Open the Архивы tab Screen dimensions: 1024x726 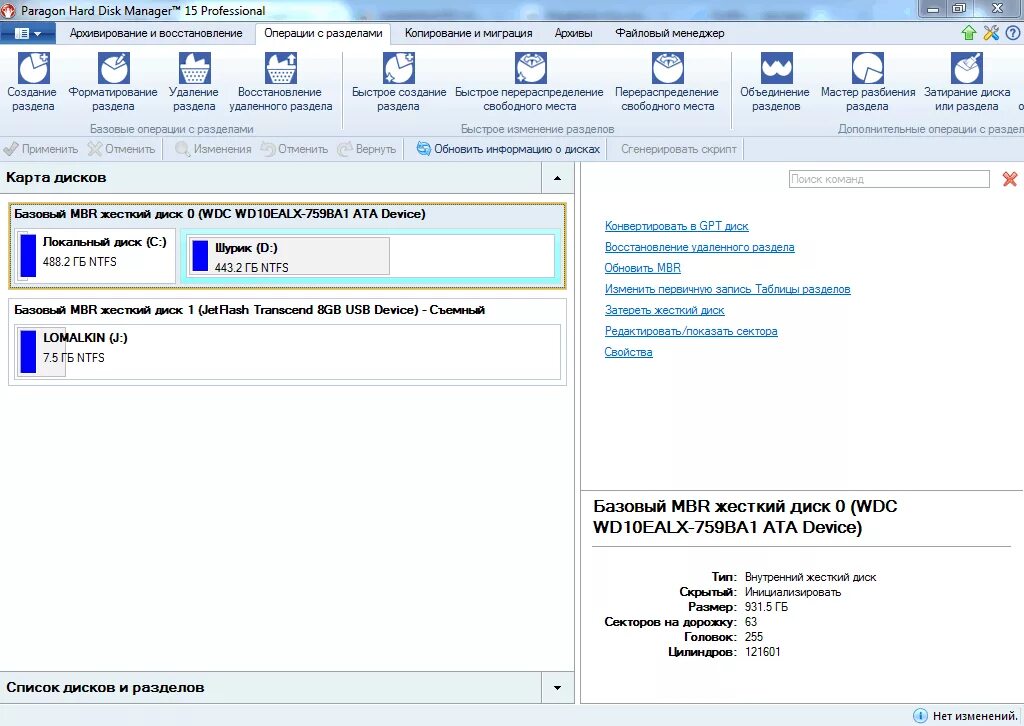coord(573,33)
